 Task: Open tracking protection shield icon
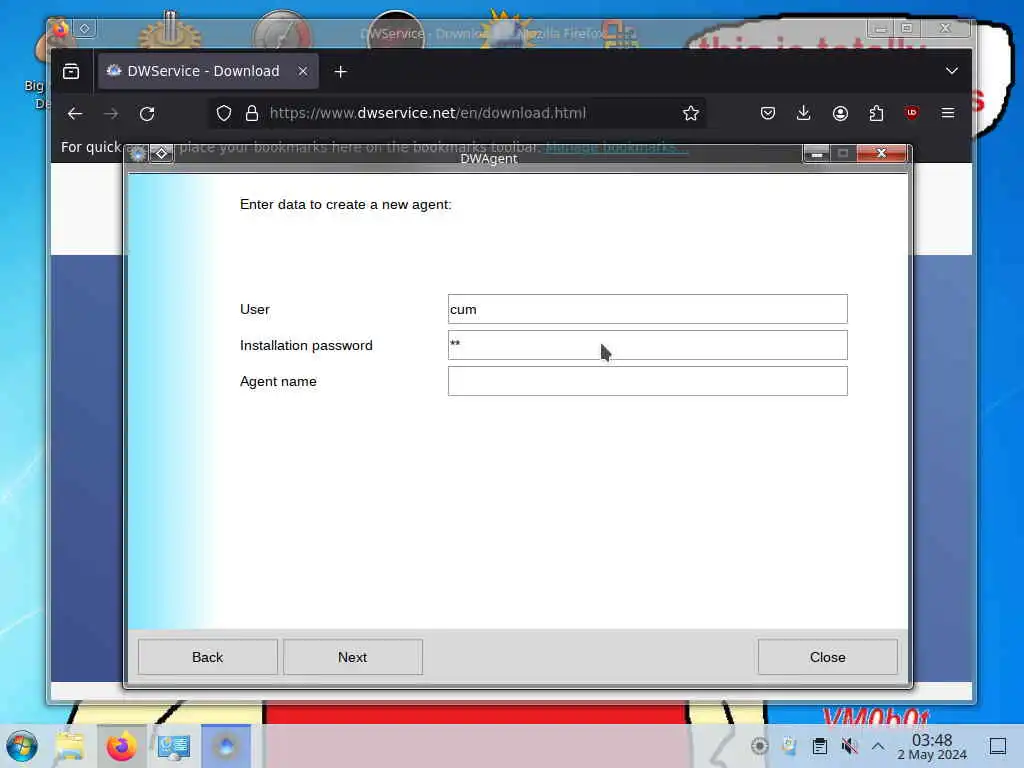(224, 114)
